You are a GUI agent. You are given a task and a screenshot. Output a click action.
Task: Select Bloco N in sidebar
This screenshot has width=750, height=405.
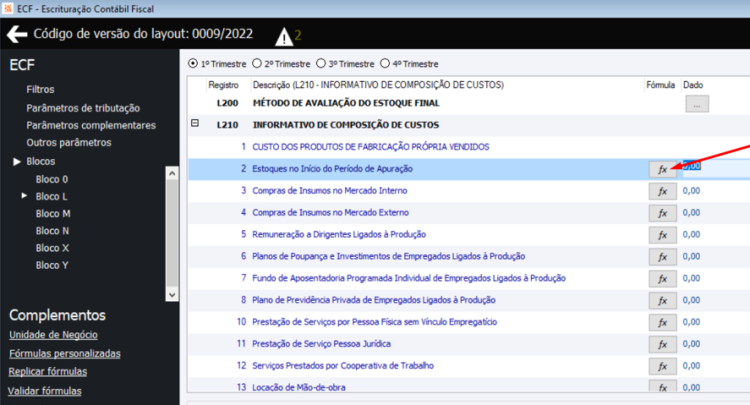[52, 231]
